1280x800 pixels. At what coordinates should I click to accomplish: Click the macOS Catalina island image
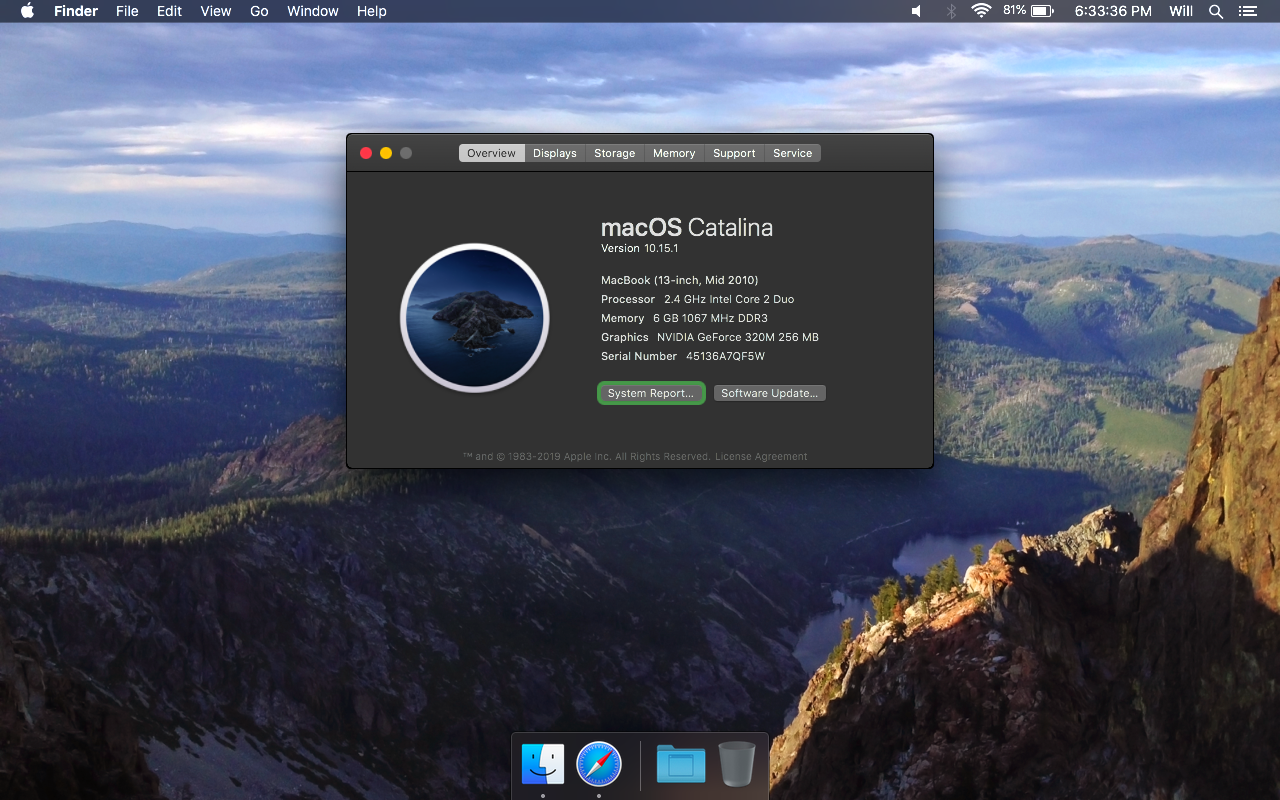click(x=475, y=318)
